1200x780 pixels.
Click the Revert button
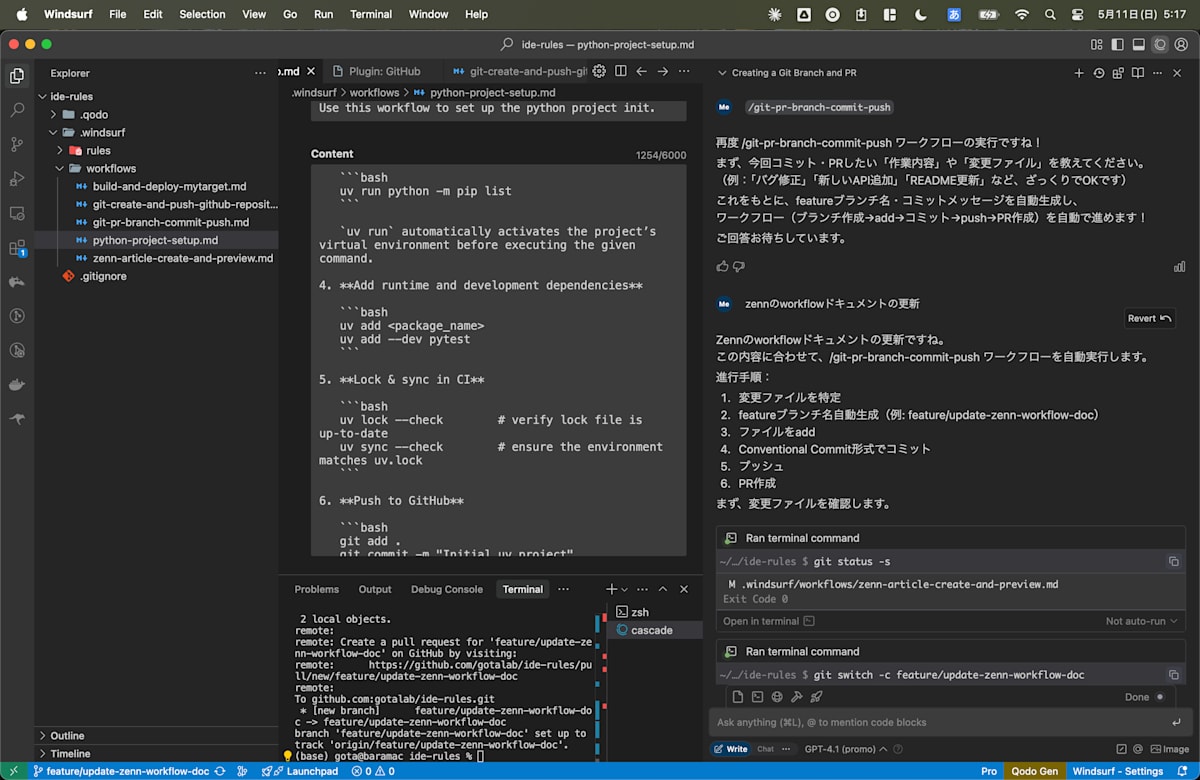pos(1150,318)
